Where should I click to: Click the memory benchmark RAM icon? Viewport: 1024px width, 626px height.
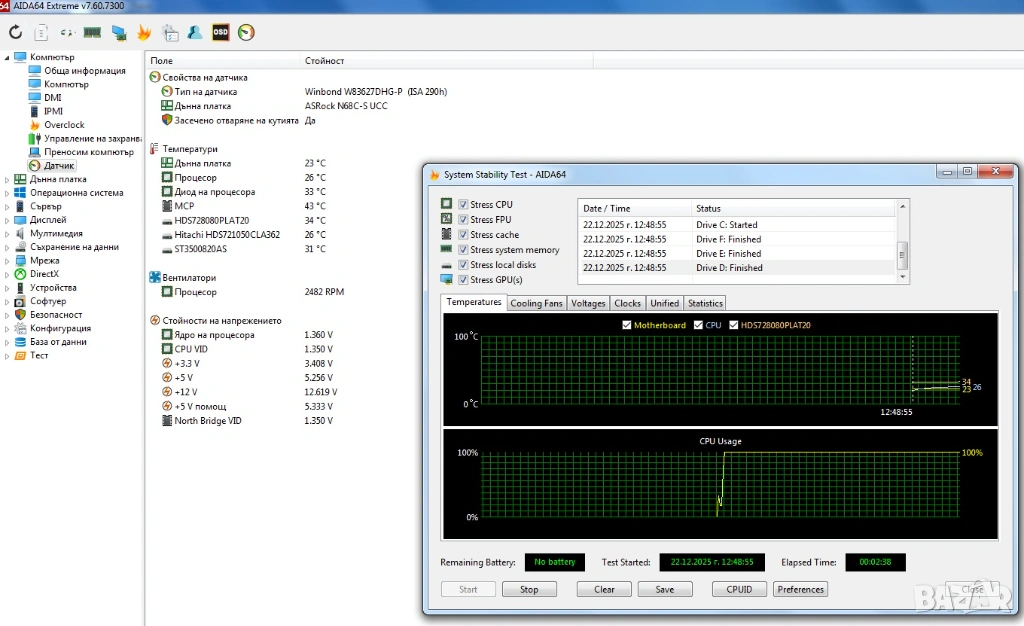pos(92,32)
